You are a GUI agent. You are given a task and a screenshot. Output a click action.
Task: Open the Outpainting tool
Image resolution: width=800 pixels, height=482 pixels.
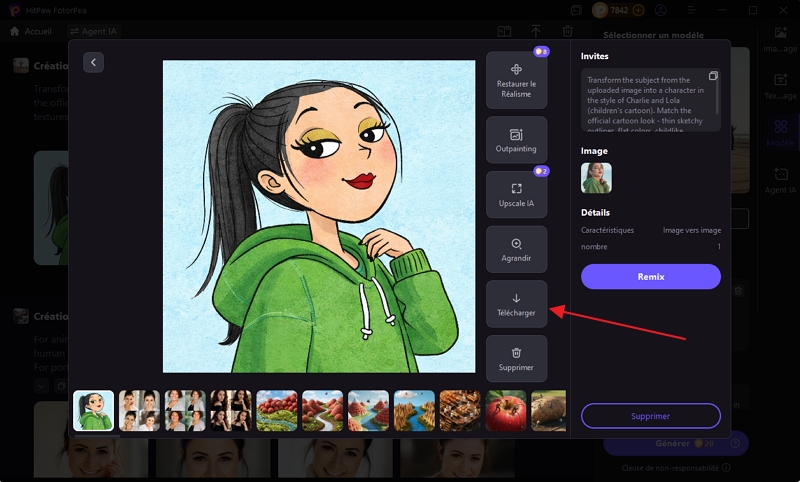(516, 140)
